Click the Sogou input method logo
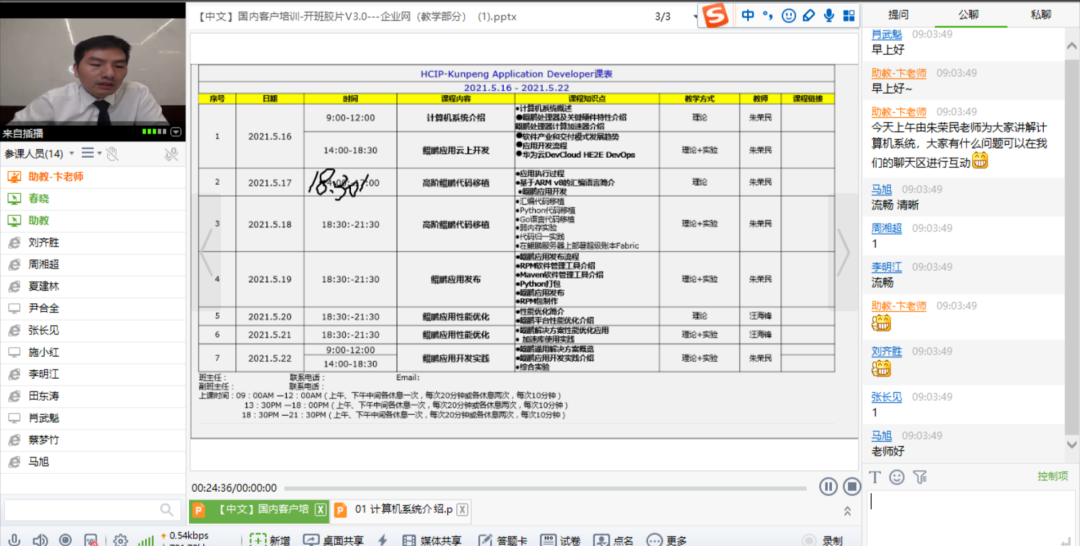 (x=714, y=16)
